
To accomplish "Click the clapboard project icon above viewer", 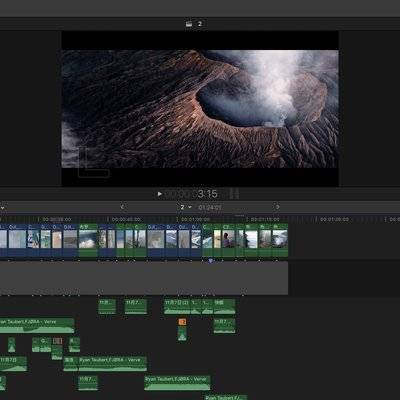I will click(189, 24).
